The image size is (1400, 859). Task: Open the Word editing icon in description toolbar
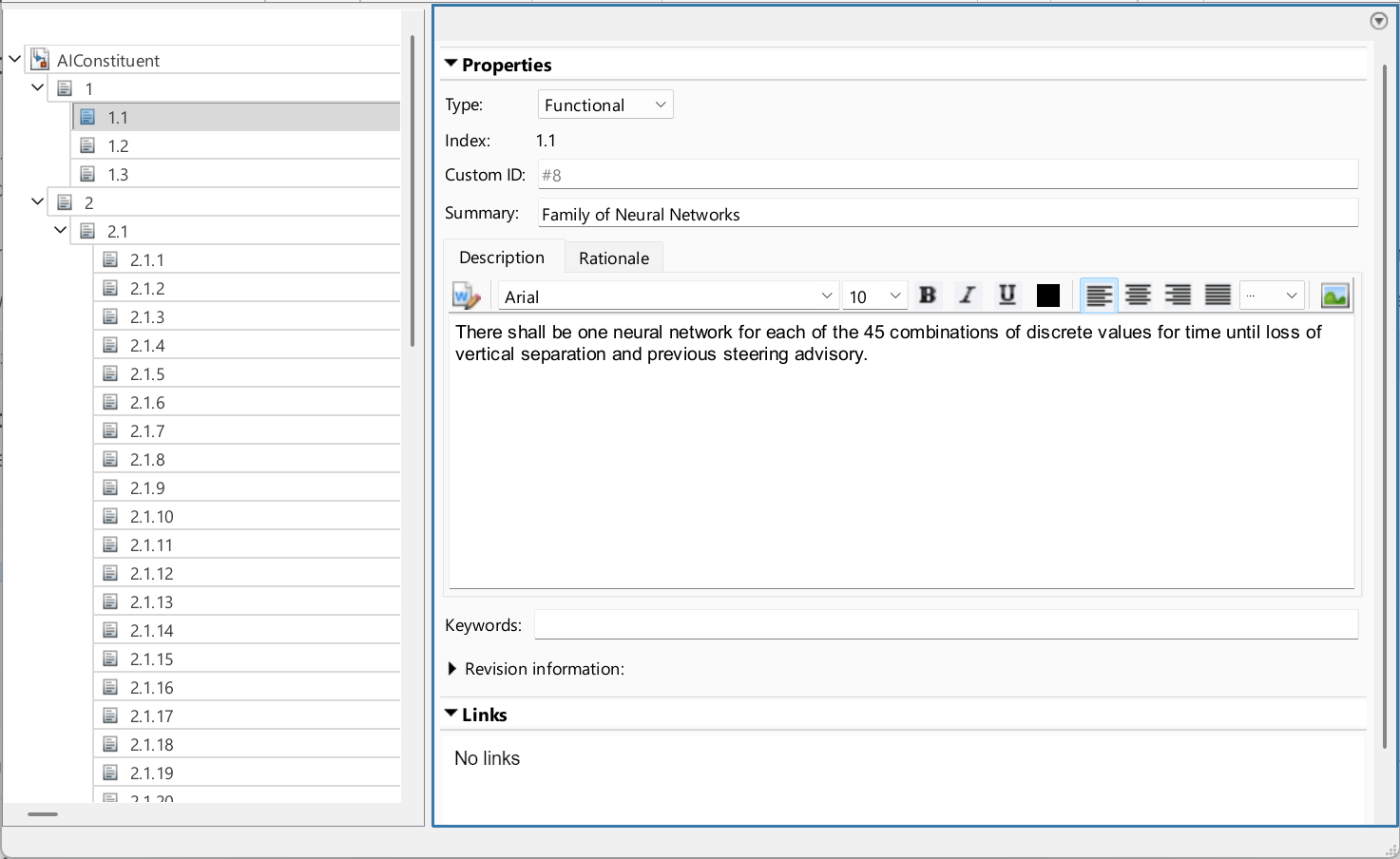(x=466, y=296)
